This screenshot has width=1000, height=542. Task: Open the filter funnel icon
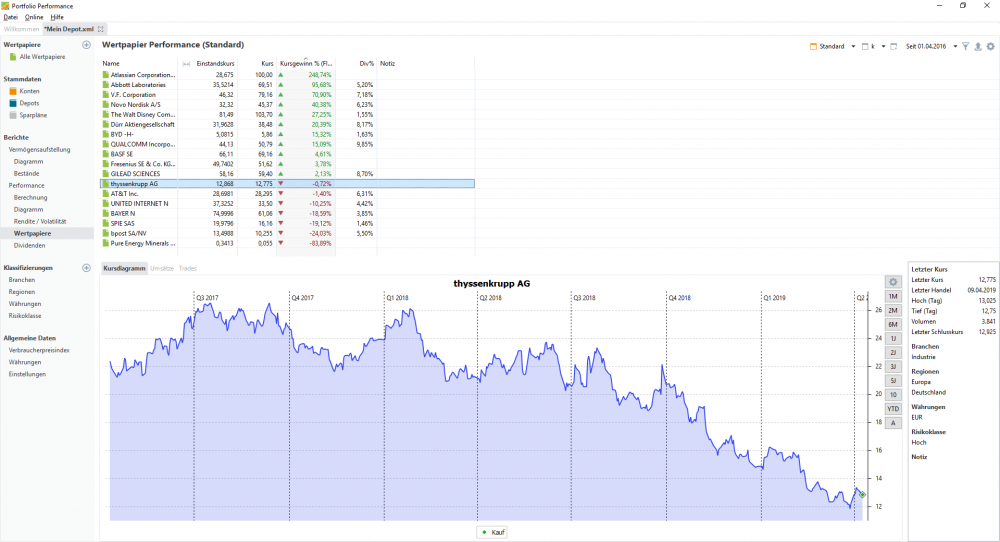pyautogui.click(x=966, y=47)
